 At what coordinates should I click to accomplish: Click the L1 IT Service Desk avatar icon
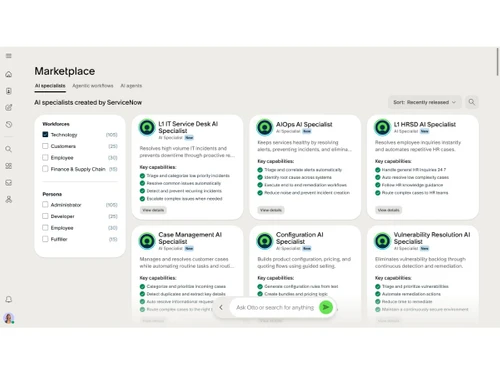tap(147, 127)
